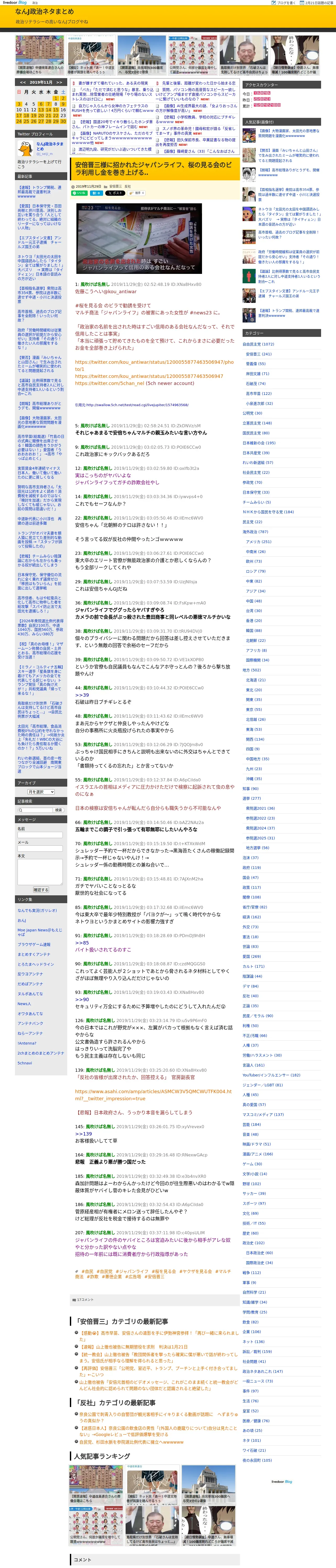Click the 確認する button

[40, 890]
